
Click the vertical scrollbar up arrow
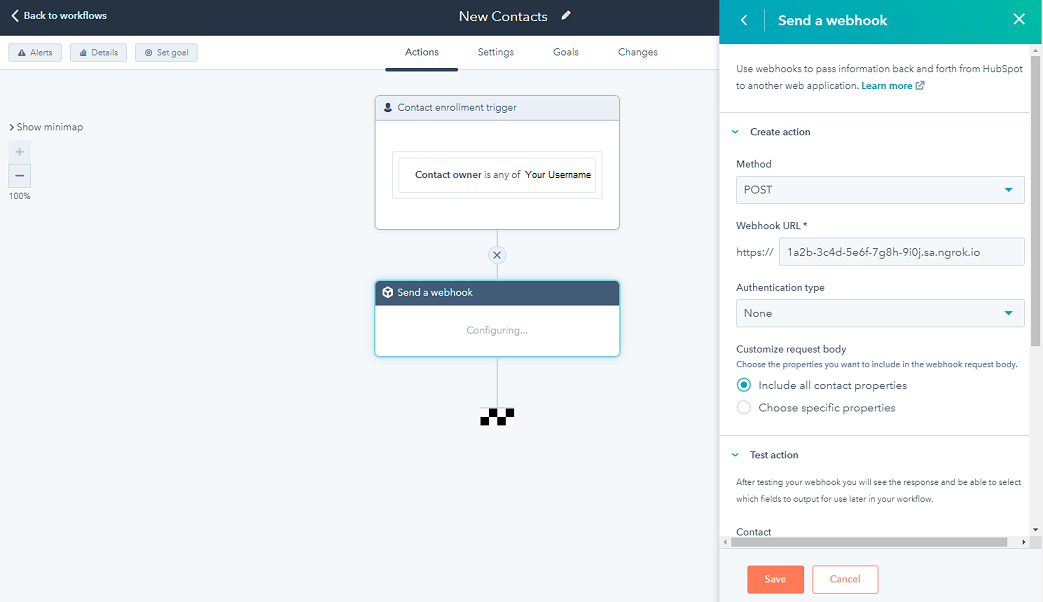pos(1036,50)
